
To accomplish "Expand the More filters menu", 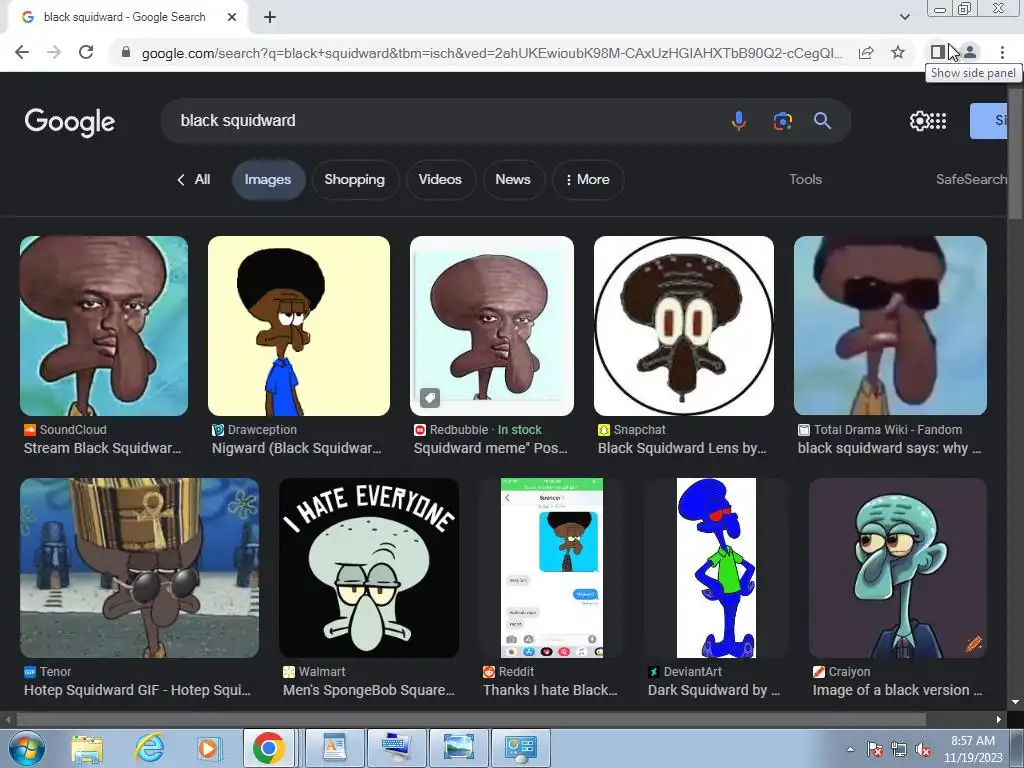I will 587,180.
